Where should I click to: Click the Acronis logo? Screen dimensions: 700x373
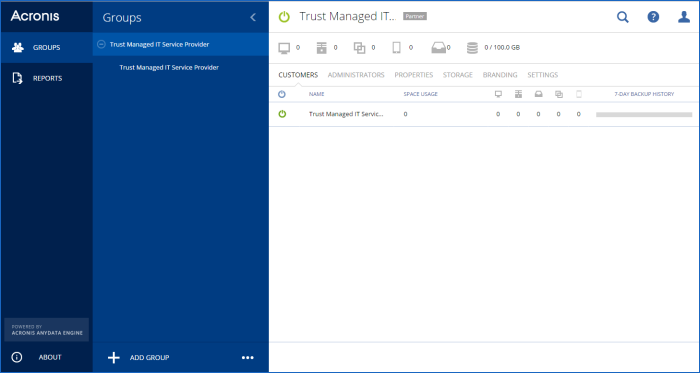35,16
